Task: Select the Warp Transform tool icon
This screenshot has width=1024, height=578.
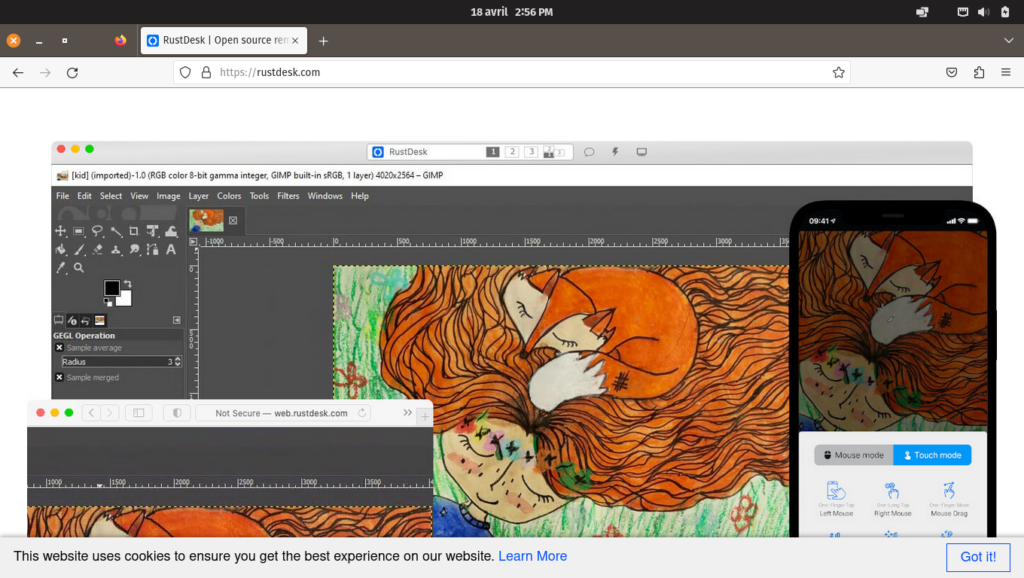Action: point(171,231)
